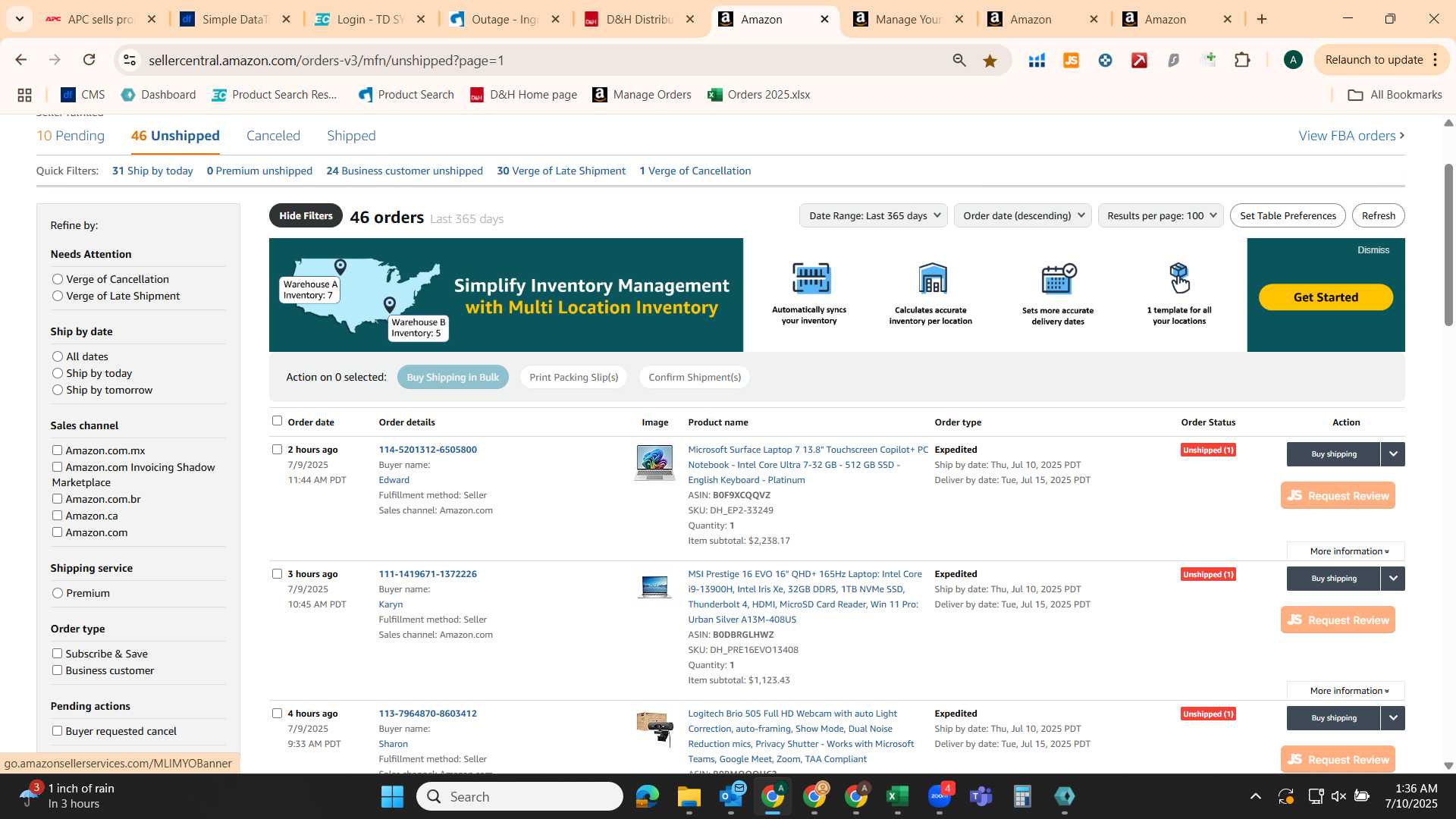Viewport: 1456px width, 819px height.
Task: Open the new tab plus button
Action: click(1262, 19)
